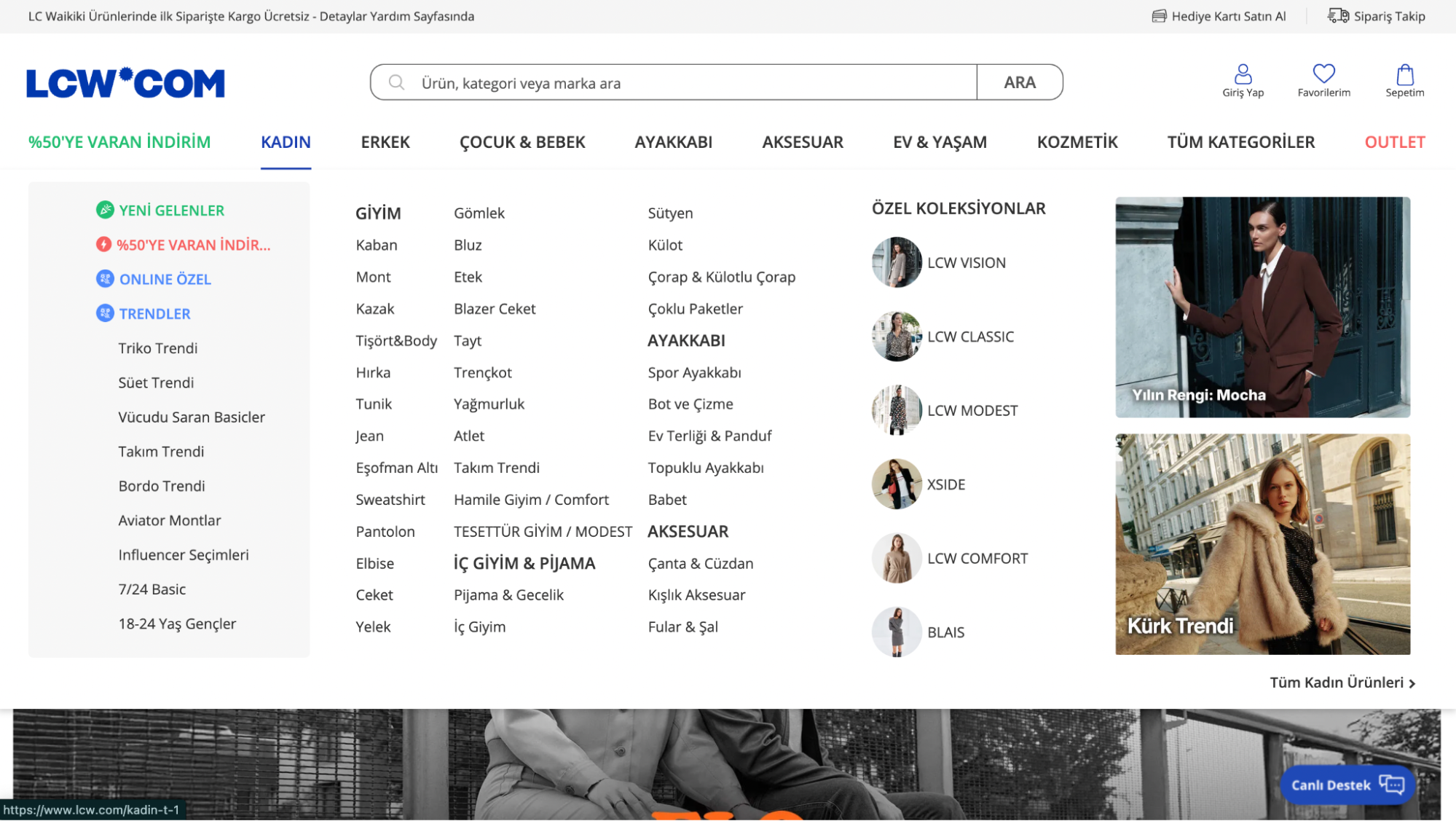Open the ERKEK menu tab
1456x821 pixels.
(x=385, y=142)
